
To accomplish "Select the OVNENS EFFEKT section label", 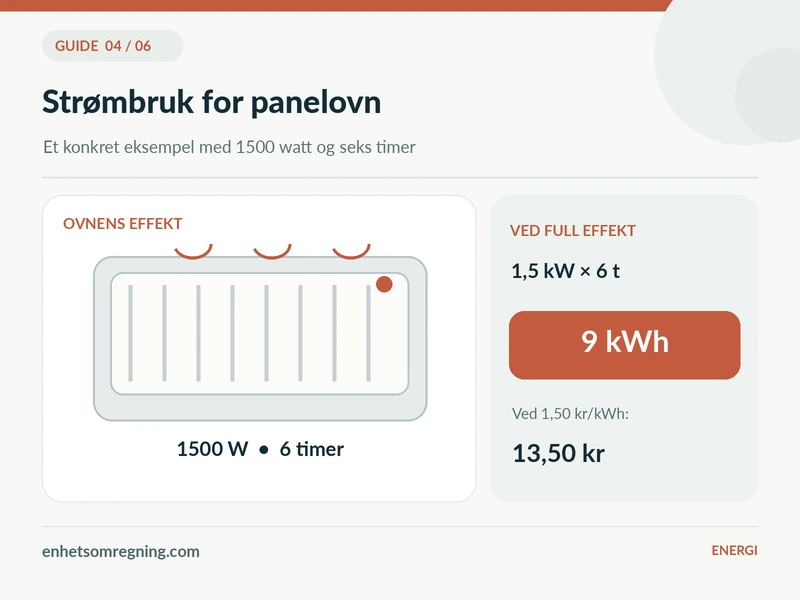I will point(122,224).
